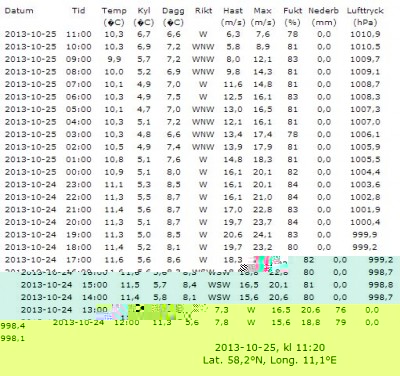Select pressure value 1010,5
Image resolution: width=400 pixels, height=376 pixels.
tap(365, 47)
